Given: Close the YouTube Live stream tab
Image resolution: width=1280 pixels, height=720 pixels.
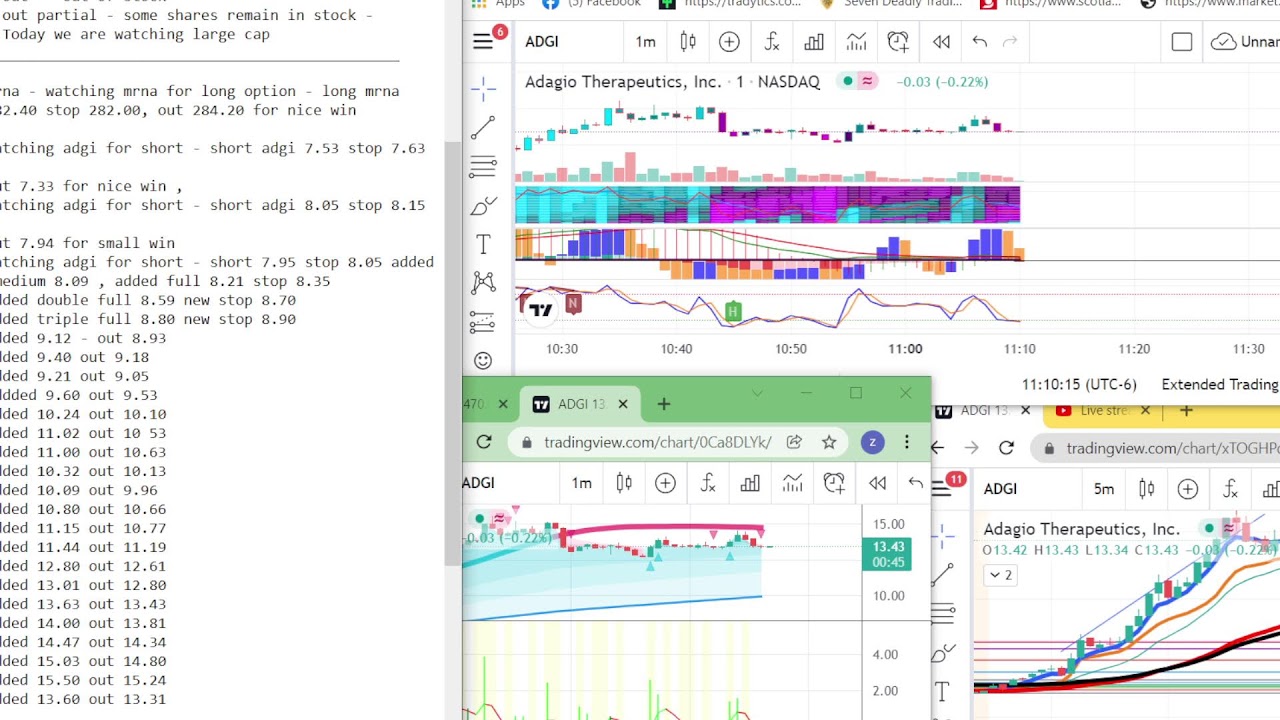Looking at the screenshot, I should pos(1145,410).
